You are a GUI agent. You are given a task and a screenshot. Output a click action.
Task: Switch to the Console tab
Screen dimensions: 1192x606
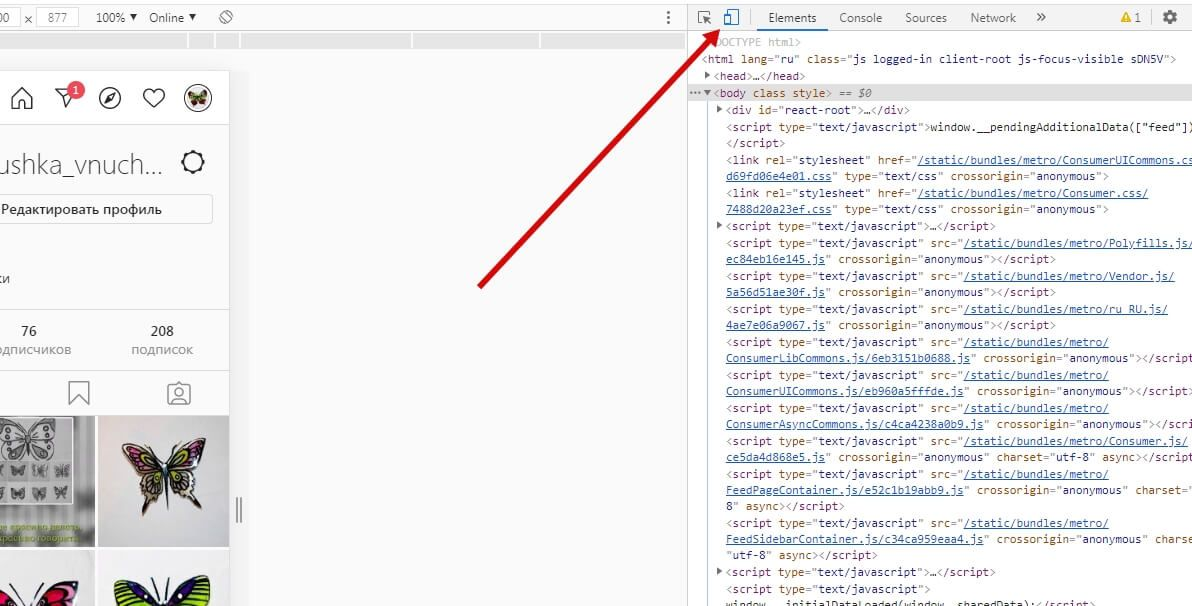(x=861, y=17)
